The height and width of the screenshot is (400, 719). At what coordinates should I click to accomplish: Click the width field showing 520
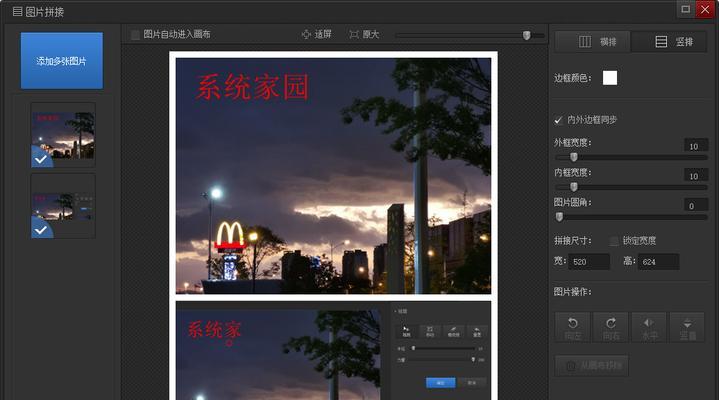589,262
